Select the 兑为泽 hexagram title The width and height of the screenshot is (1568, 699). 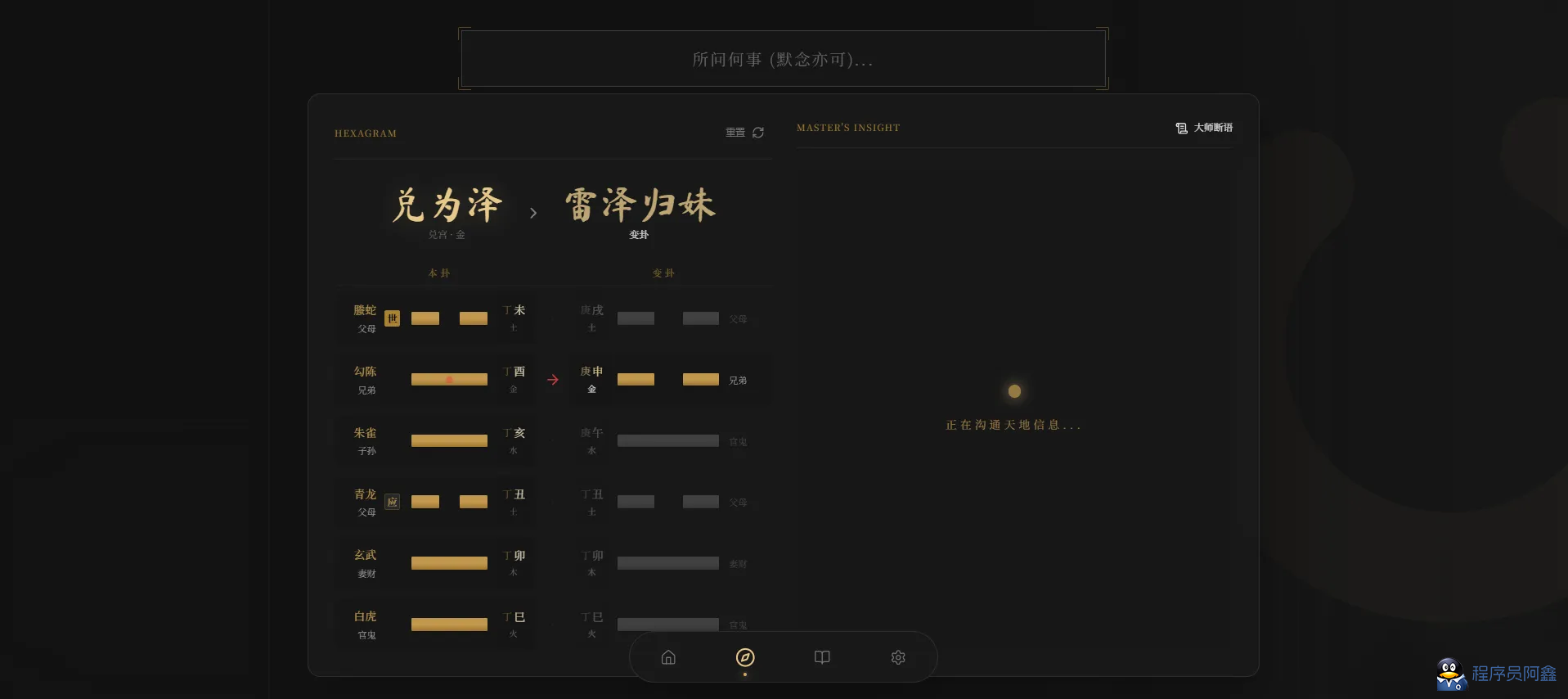[x=447, y=205]
